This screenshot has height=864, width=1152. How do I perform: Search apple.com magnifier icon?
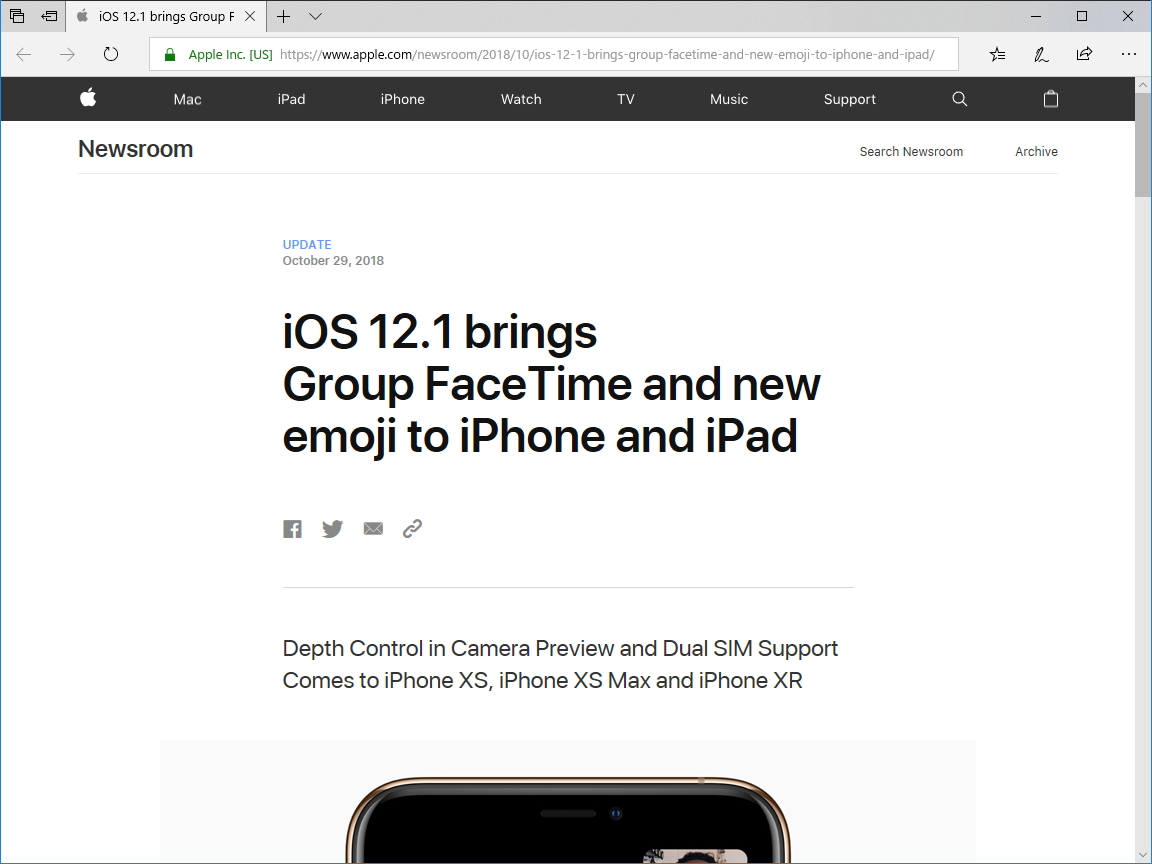tap(960, 99)
